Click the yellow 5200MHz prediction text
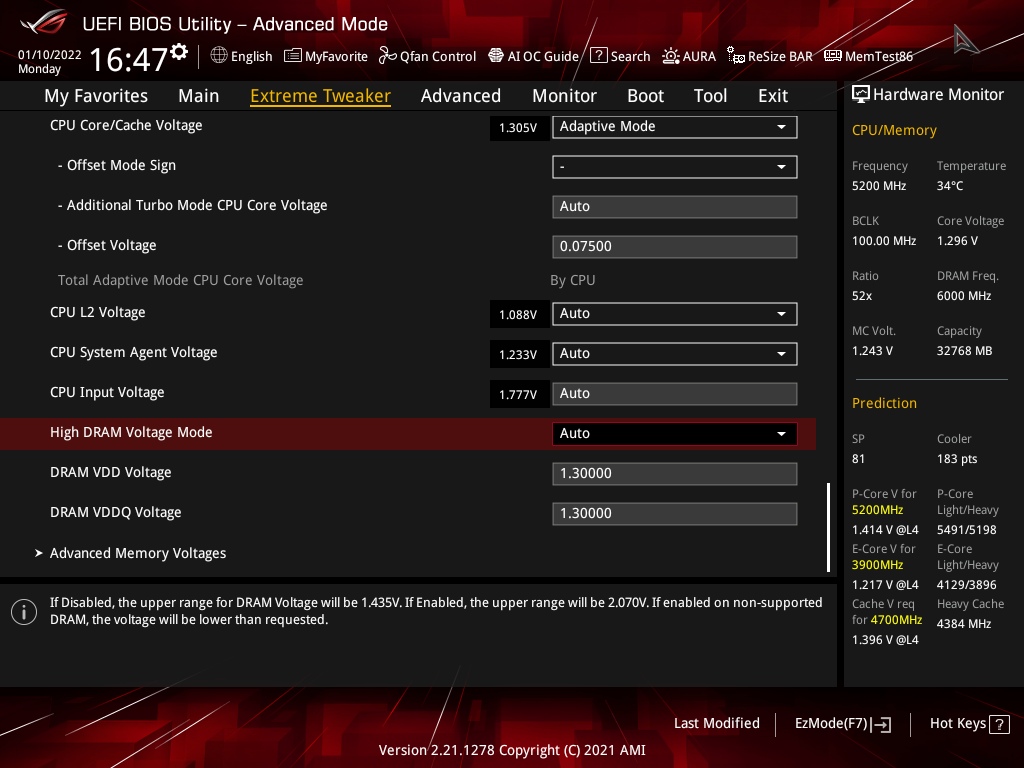 click(x=877, y=510)
